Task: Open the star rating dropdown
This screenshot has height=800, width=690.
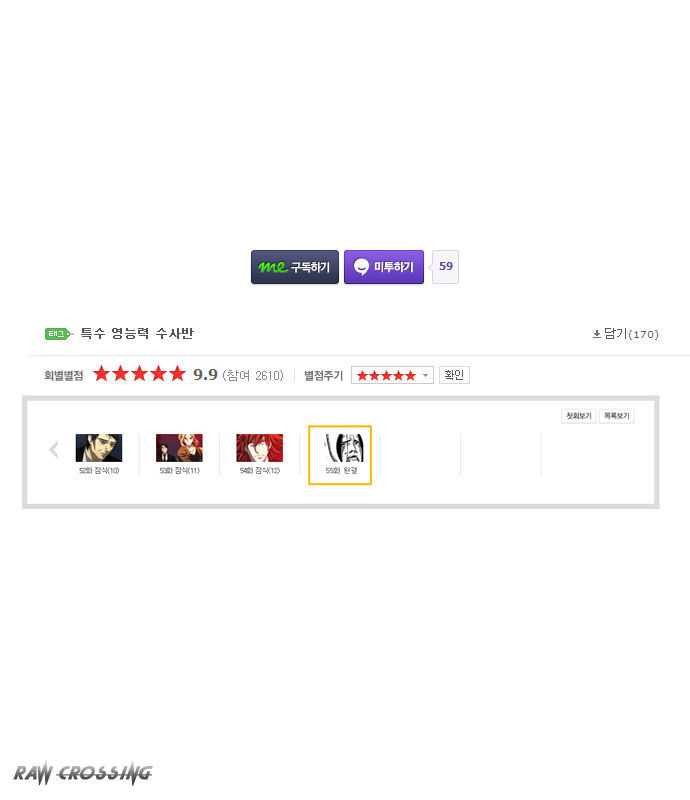Action: coord(392,376)
